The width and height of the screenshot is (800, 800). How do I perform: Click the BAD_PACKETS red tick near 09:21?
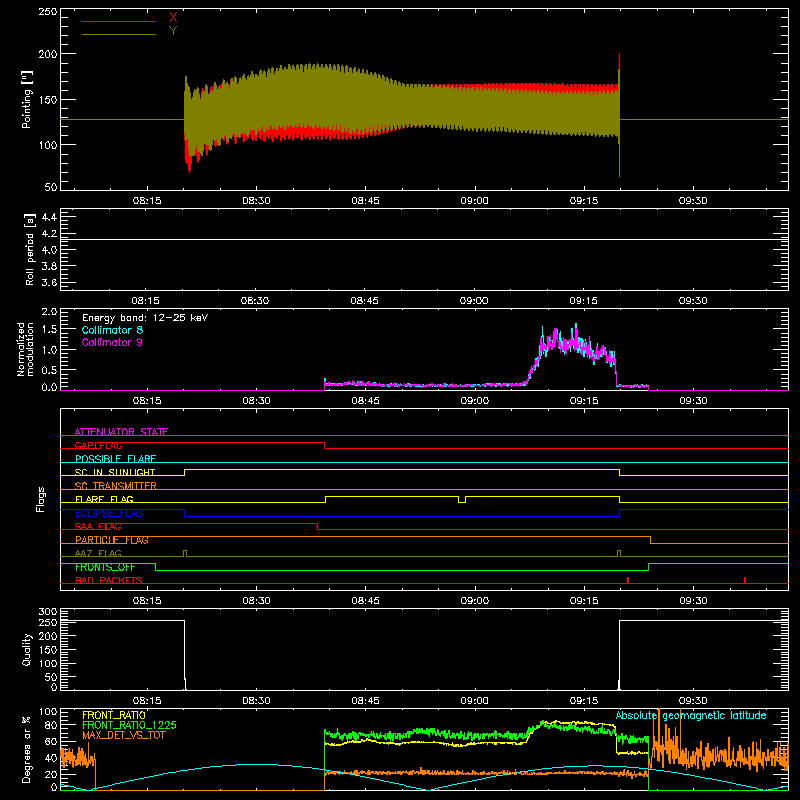628,580
